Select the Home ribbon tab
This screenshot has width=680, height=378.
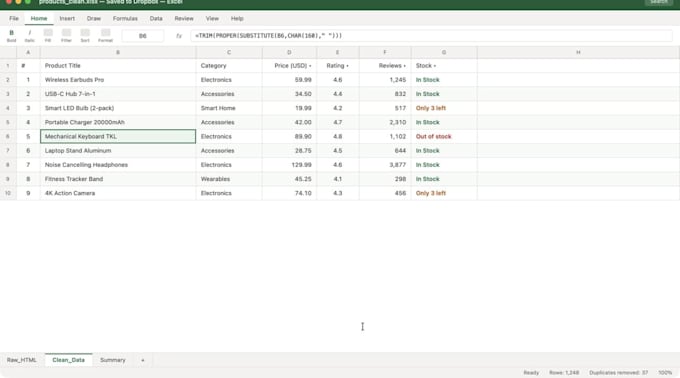[39, 19]
